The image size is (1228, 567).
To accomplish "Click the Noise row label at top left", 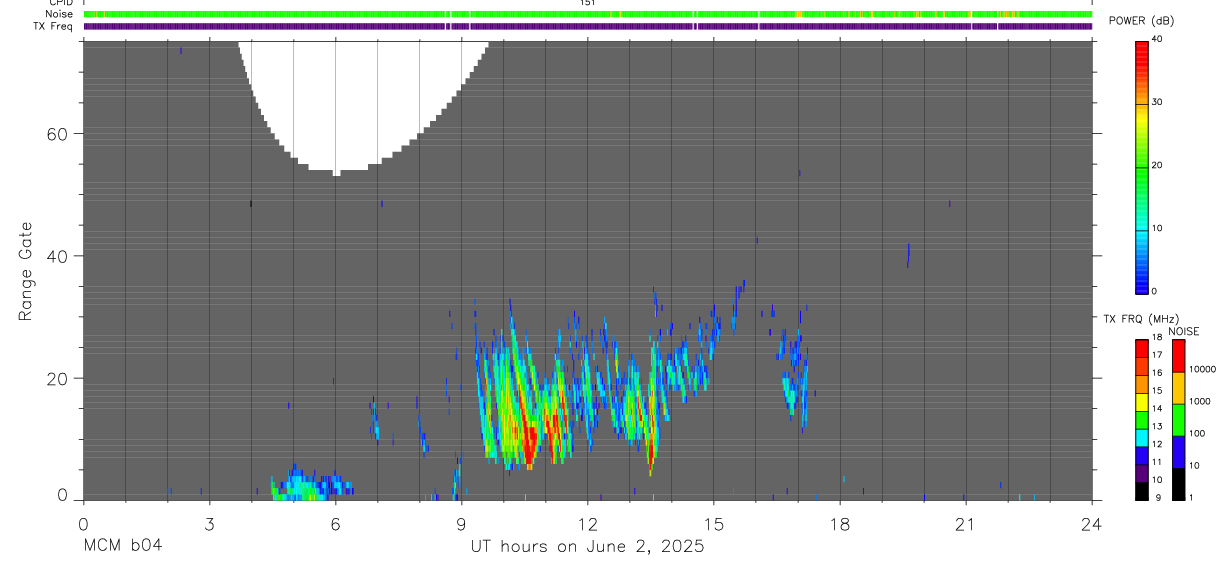I will pos(59,14).
